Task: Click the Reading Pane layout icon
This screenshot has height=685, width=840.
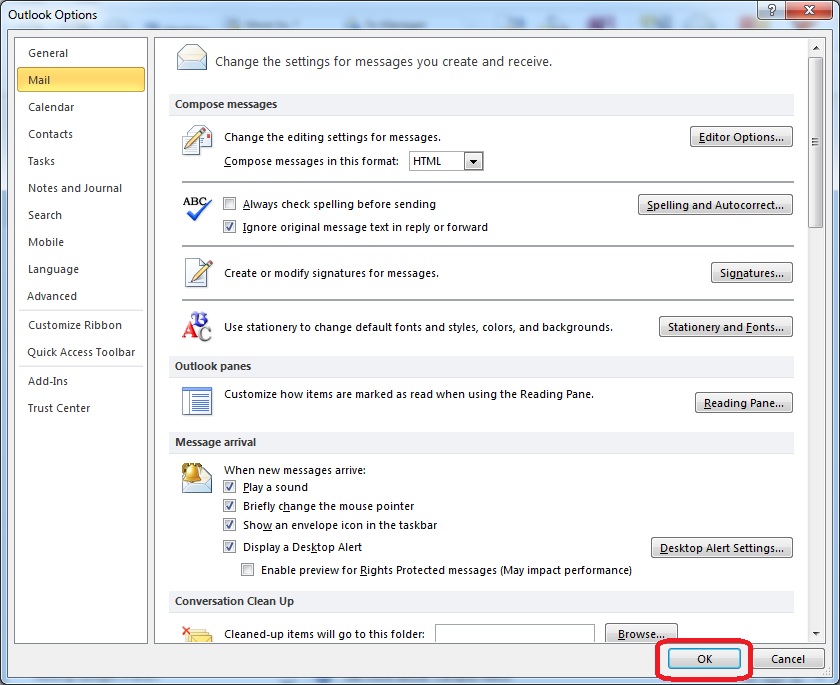Action: coord(197,400)
